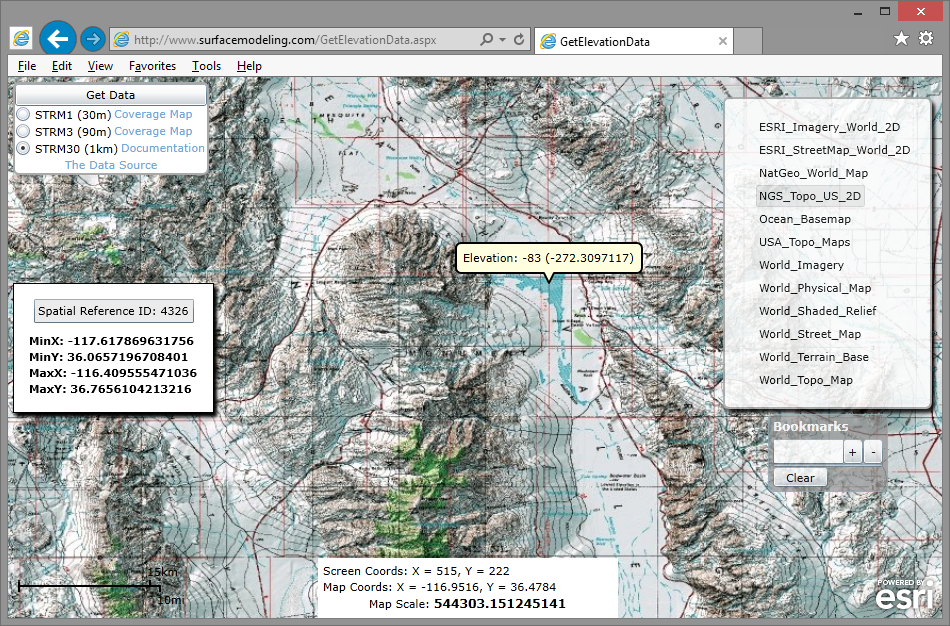This screenshot has height=626, width=950.
Task: Open the Edit menu
Action: point(62,65)
